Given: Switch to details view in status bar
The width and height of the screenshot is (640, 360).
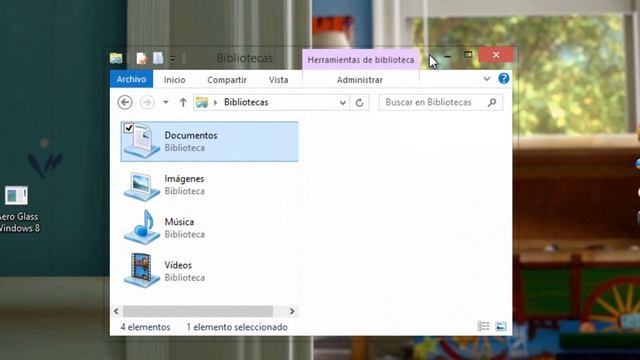Looking at the screenshot, I should tap(483, 326).
